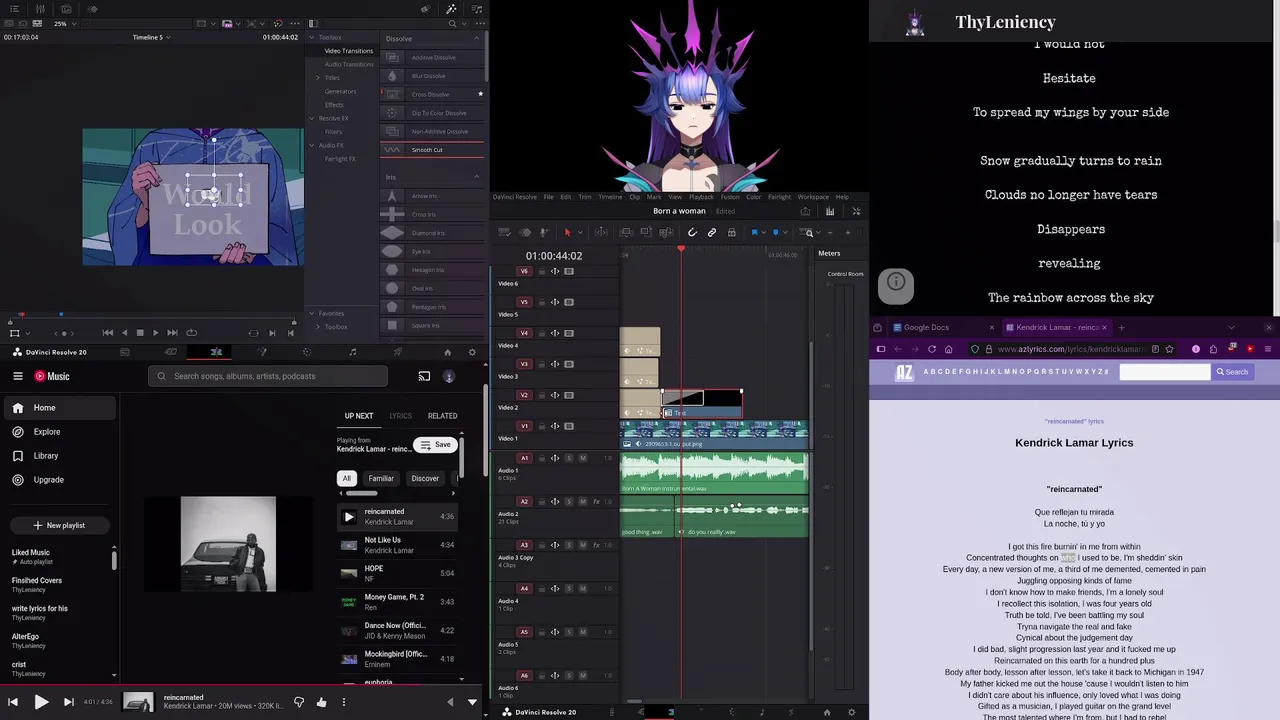Lock the Video 2 track
The height and width of the screenshot is (720, 1280).
[542, 395]
